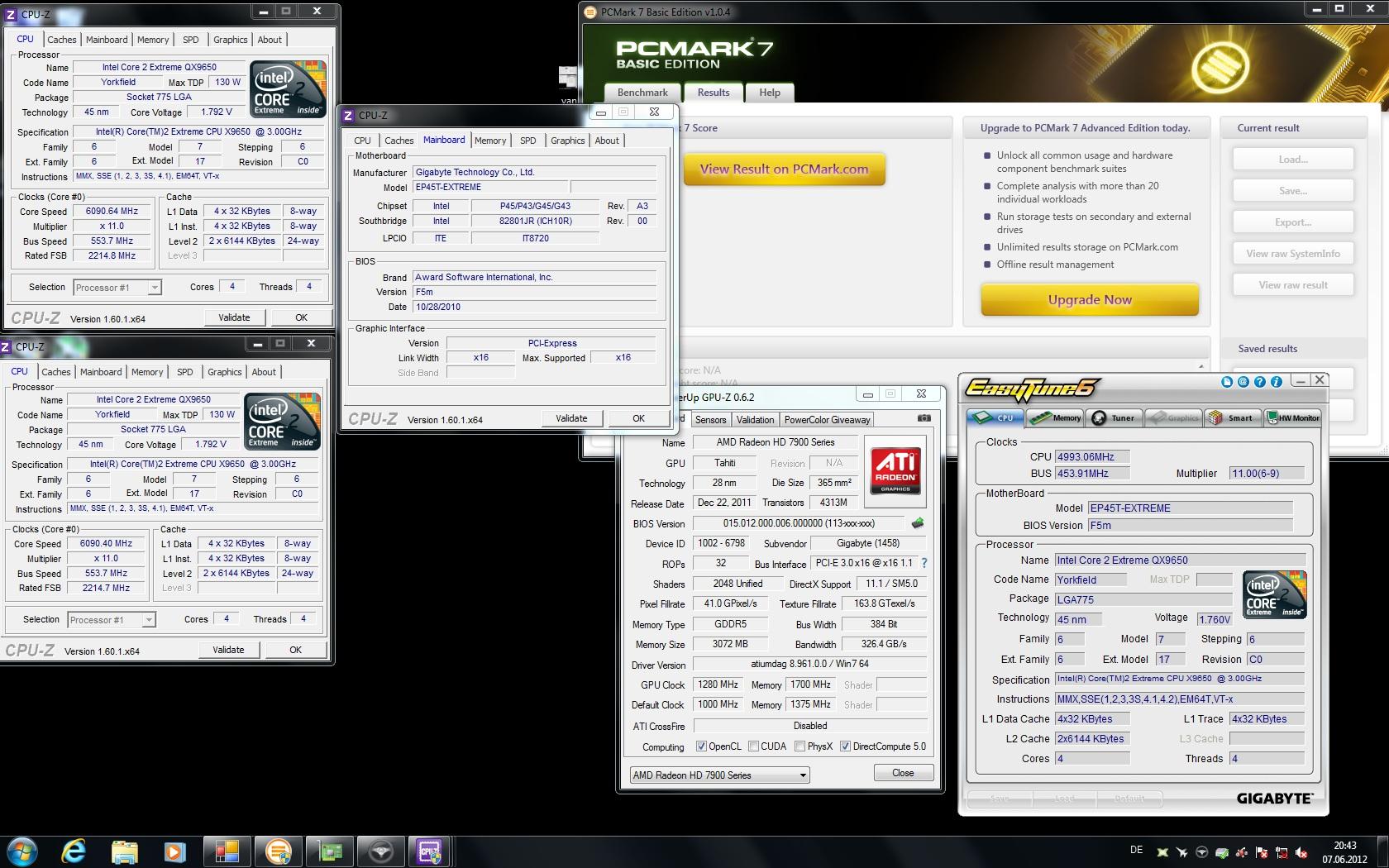Select the Smart tab in EasyTune6
This screenshot has width=1389, height=868.
[x=1232, y=417]
